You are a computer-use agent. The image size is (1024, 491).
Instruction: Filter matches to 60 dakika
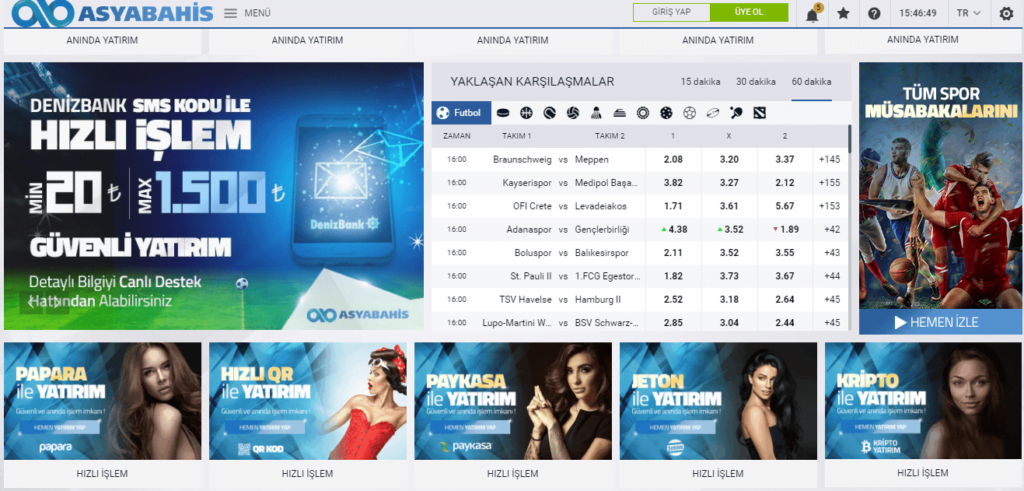click(x=811, y=82)
